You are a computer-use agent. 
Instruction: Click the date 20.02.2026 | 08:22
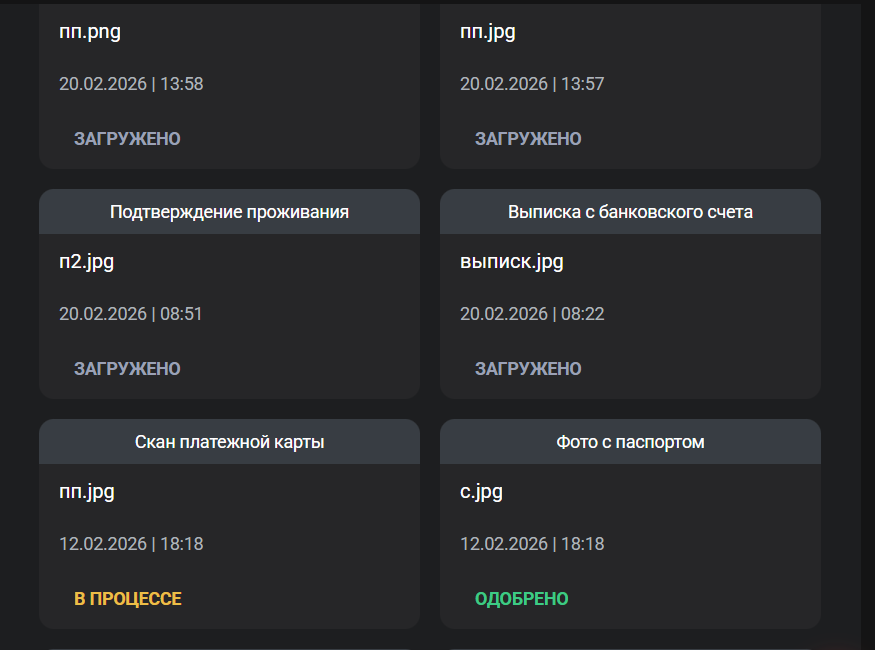coord(532,314)
